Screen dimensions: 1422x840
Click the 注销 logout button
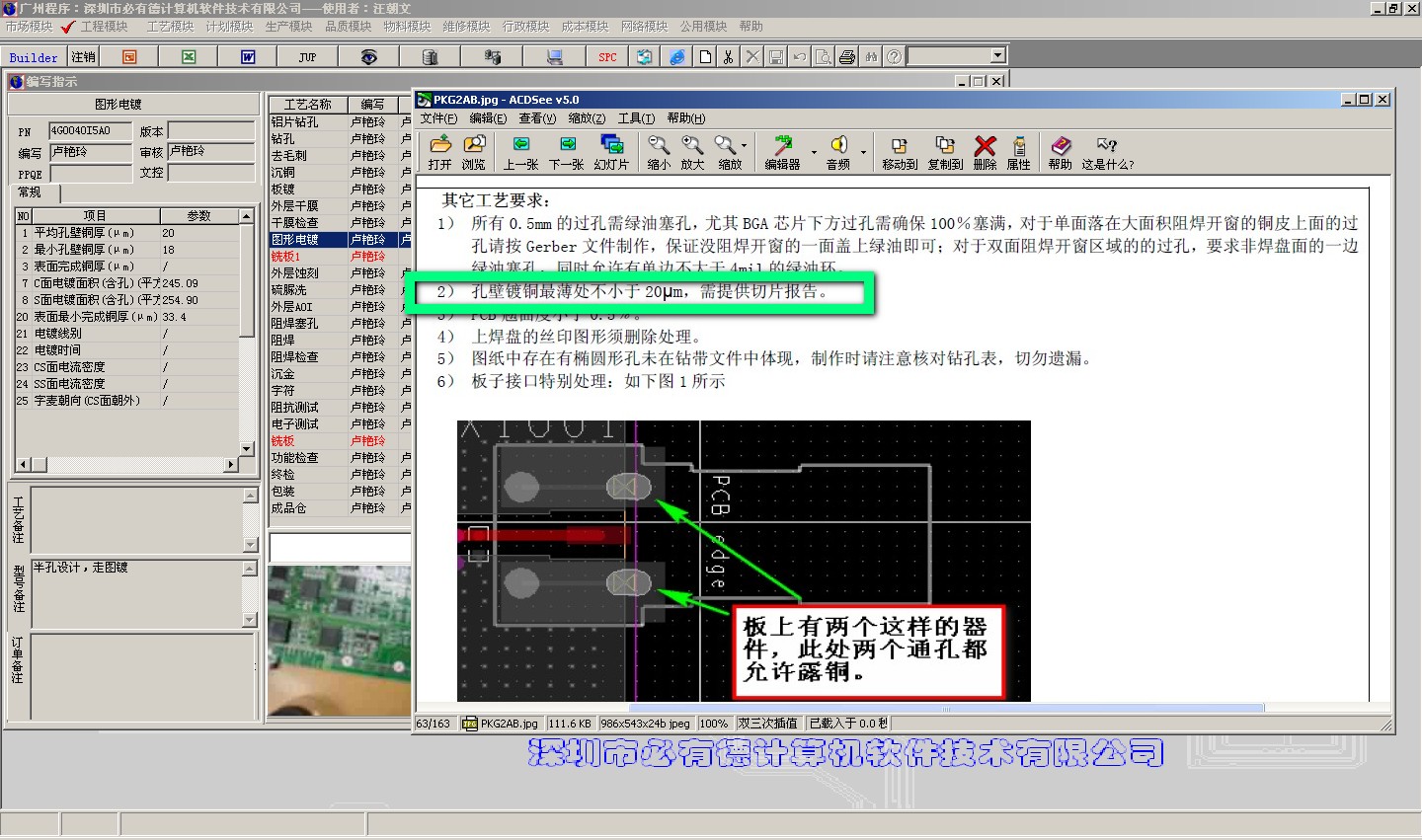[84, 57]
